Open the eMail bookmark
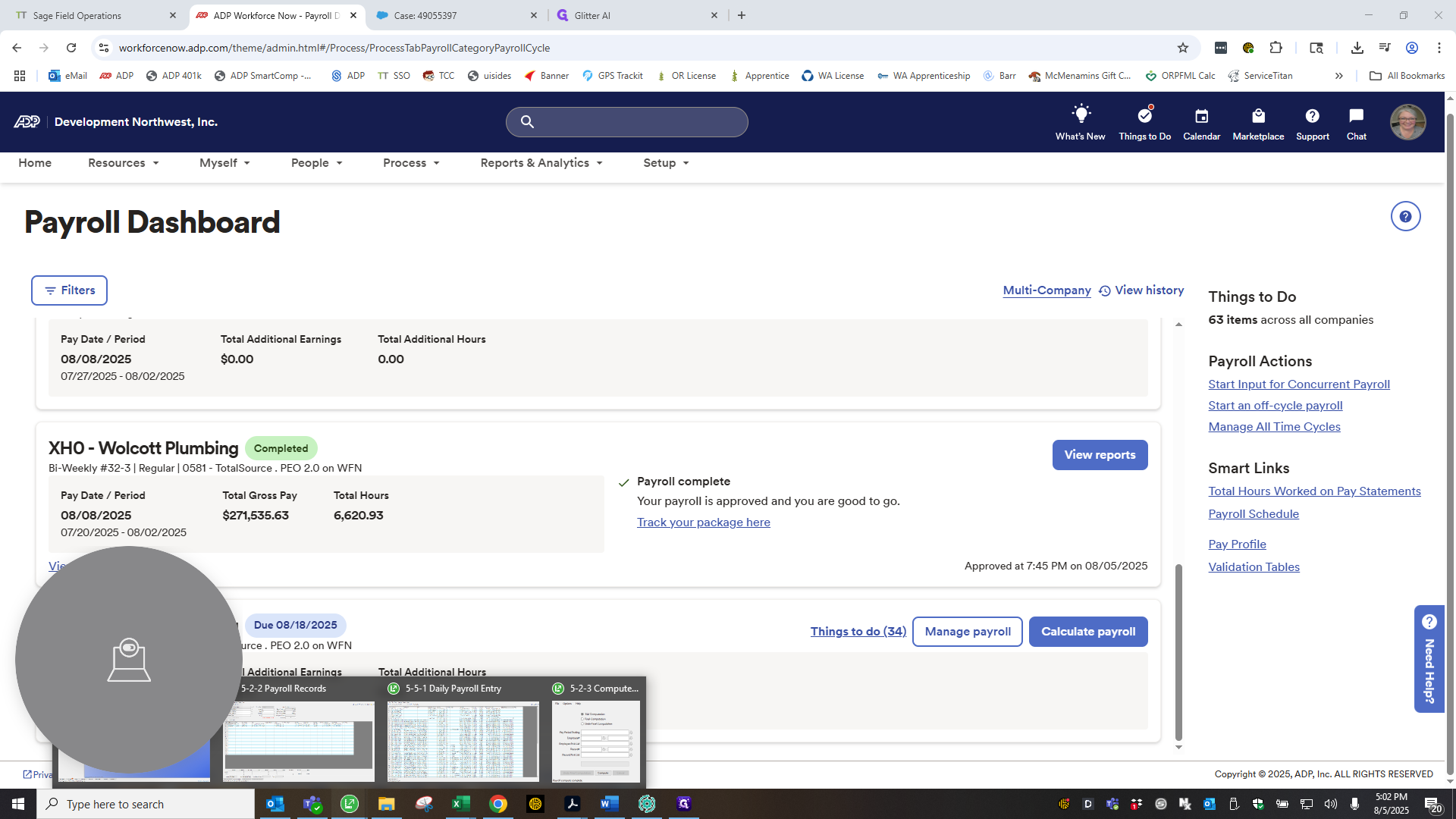This screenshot has width=1456, height=819. [x=67, y=76]
